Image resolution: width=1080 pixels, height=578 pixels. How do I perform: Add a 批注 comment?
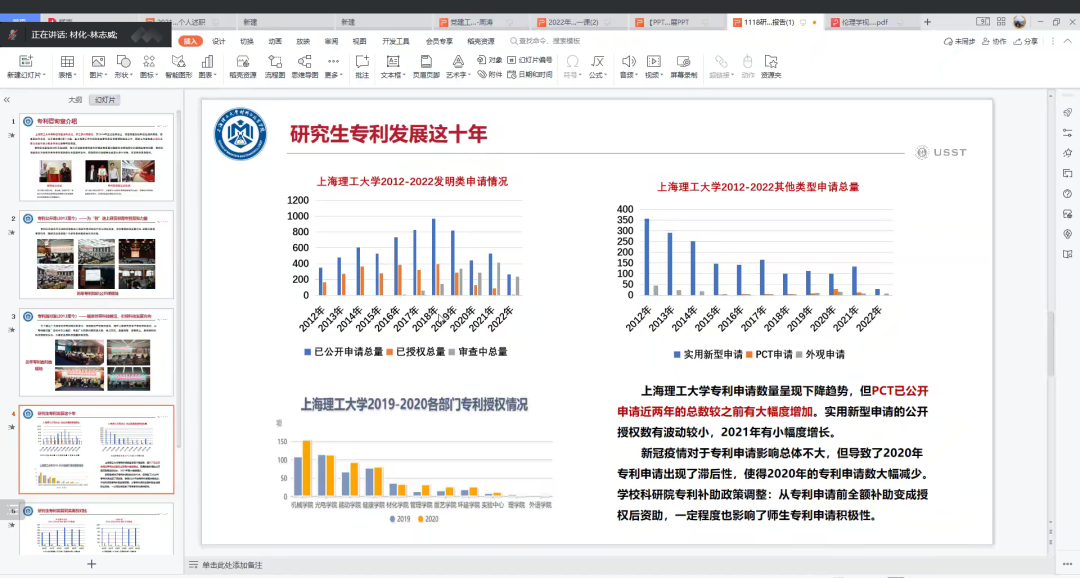[362, 67]
